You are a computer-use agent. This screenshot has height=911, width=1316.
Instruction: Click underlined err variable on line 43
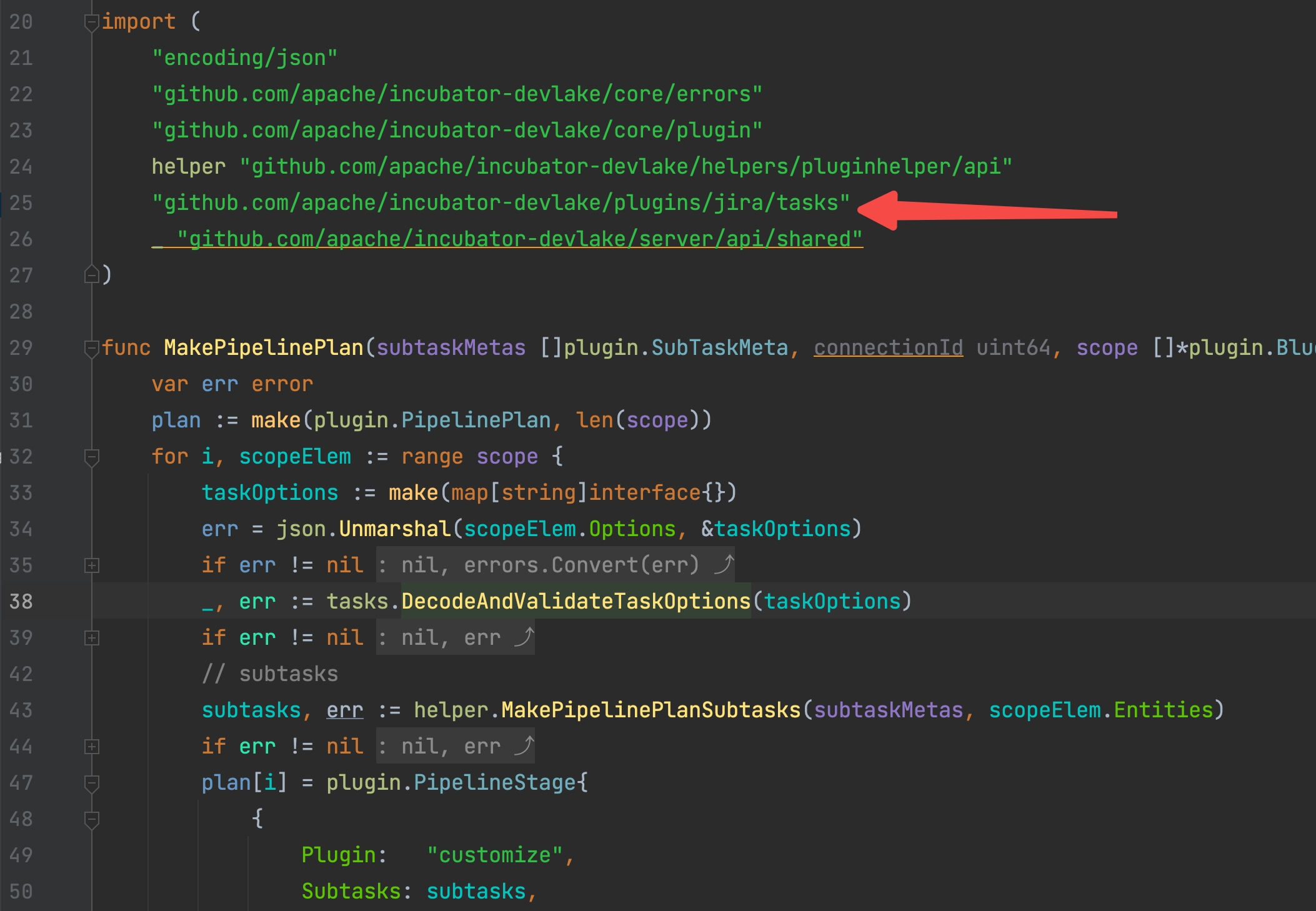click(x=344, y=710)
